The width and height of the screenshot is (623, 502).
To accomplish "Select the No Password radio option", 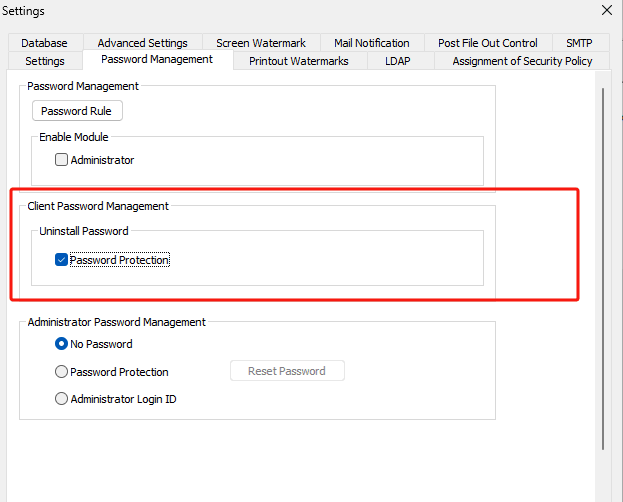I will [x=62, y=344].
